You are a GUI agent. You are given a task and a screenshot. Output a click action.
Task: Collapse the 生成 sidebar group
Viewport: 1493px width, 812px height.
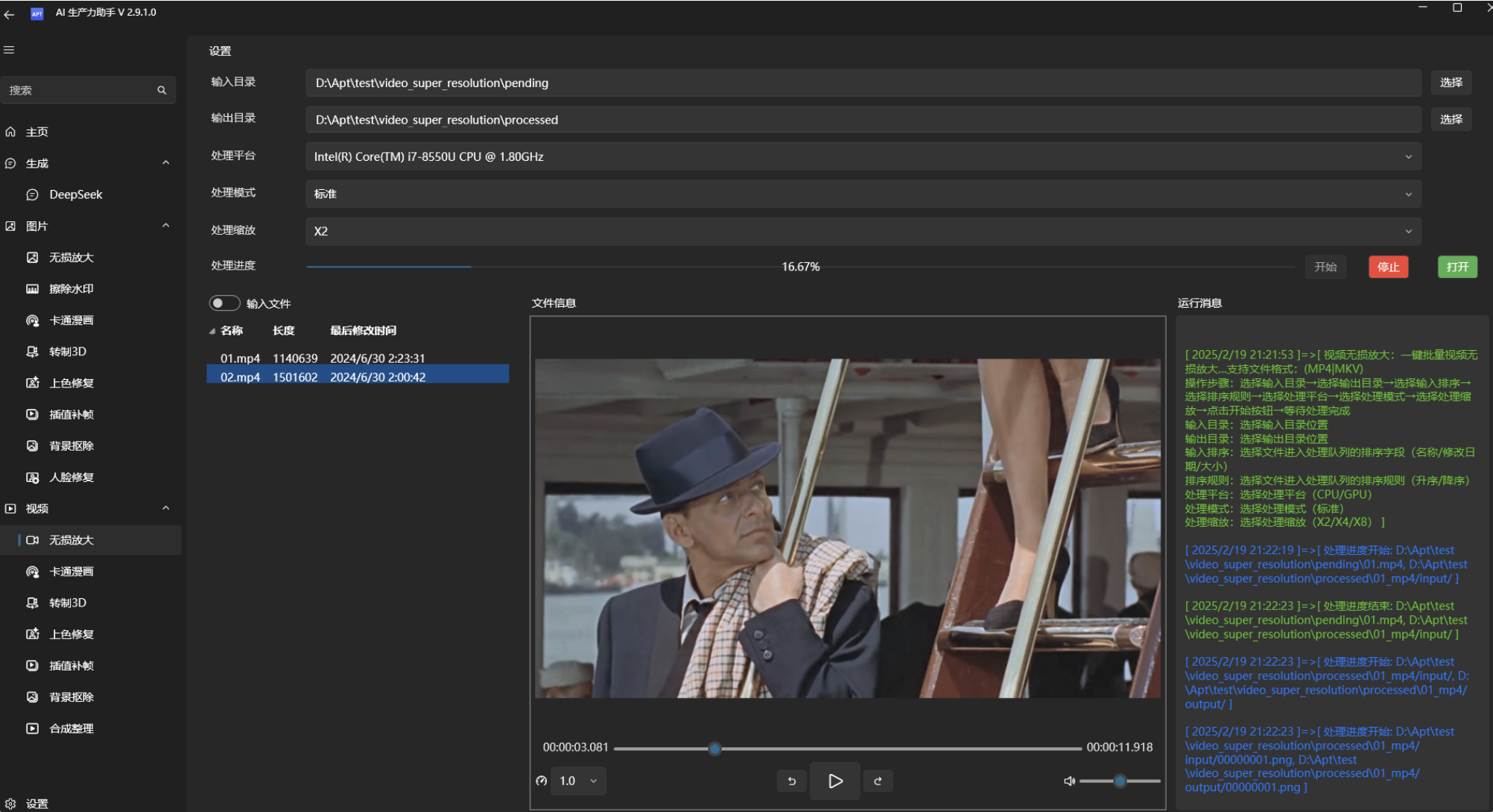(x=166, y=163)
